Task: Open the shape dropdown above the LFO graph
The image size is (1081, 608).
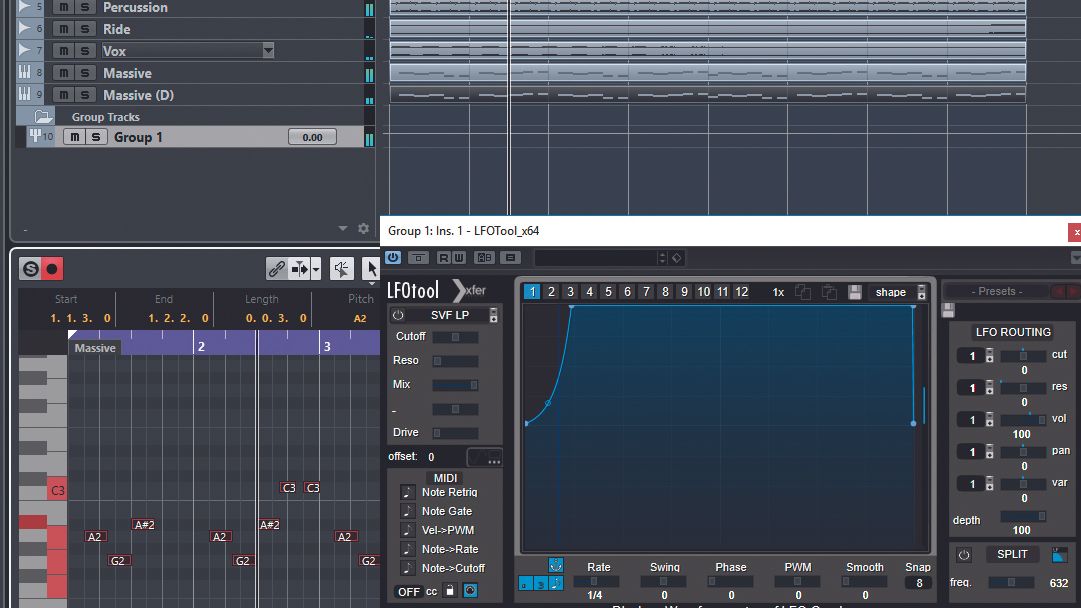Action: tap(893, 292)
